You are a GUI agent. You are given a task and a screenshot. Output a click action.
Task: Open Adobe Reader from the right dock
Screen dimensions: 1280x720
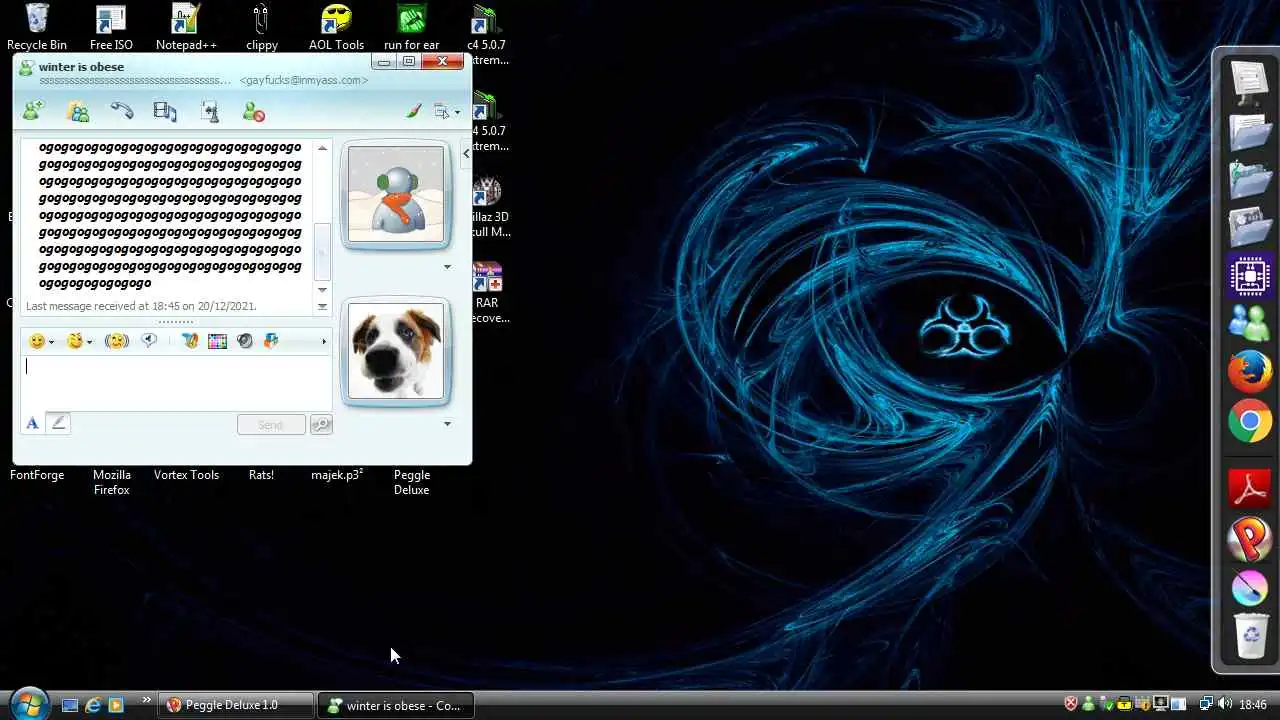coord(1250,490)
